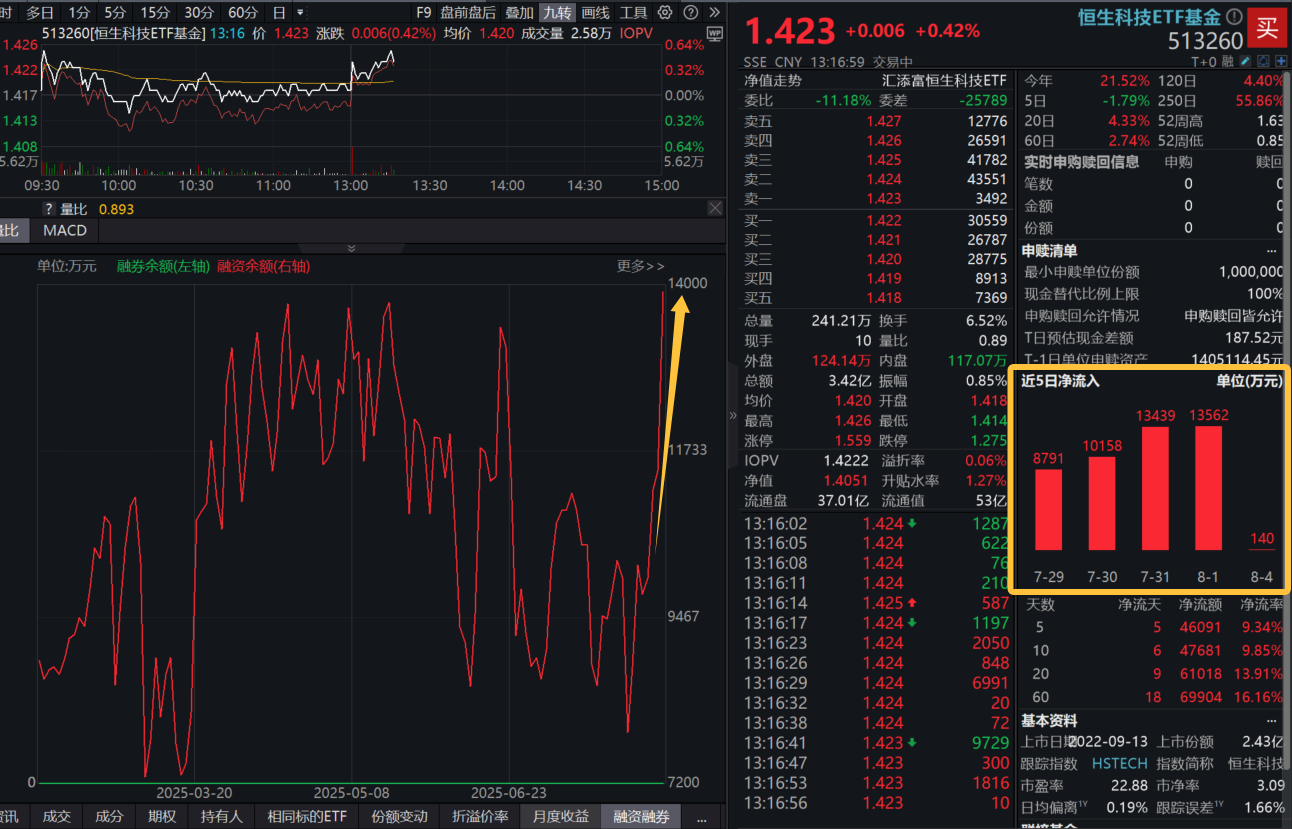Open the 工具 tools icon
This screenshot has height=829, width=1292.
636,13
